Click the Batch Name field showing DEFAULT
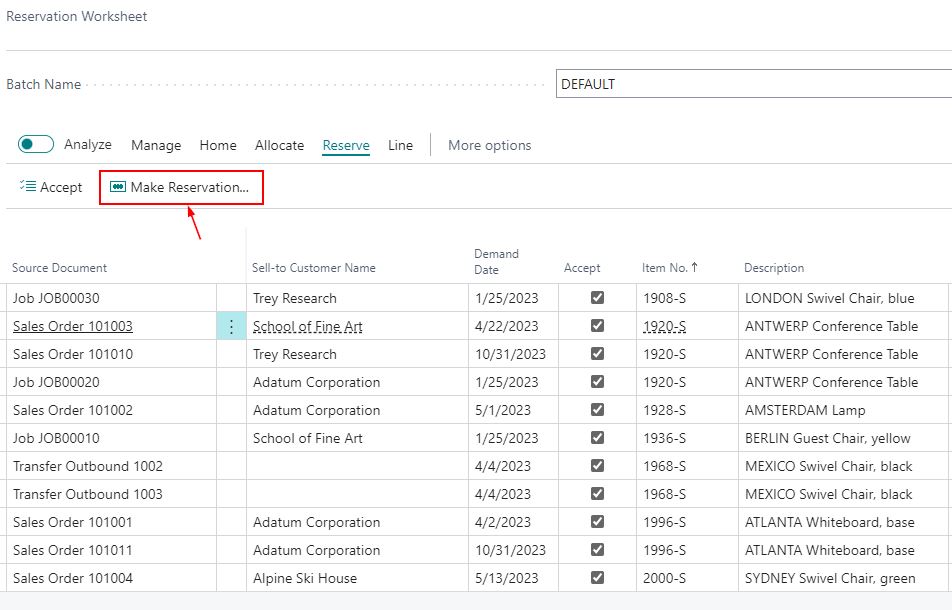The image size is (952, 610). [x=753, y=84]
